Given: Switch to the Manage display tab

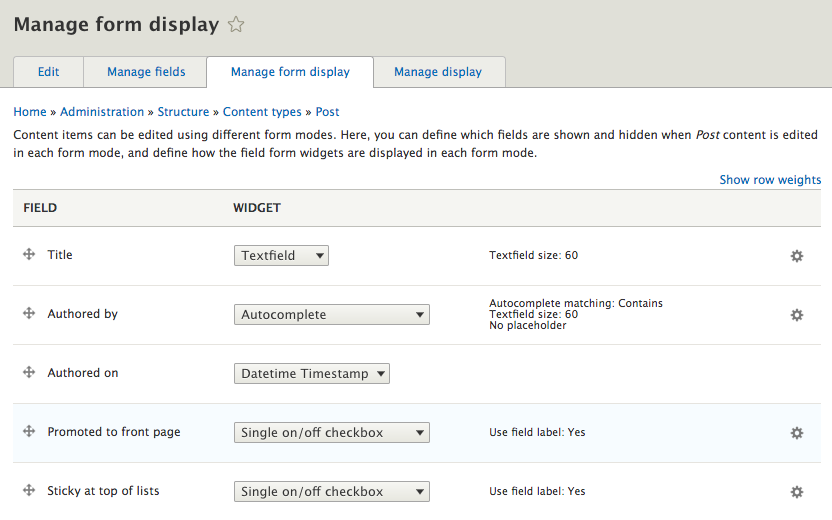Looking at the screenshot, I should [x=438, y=72].
